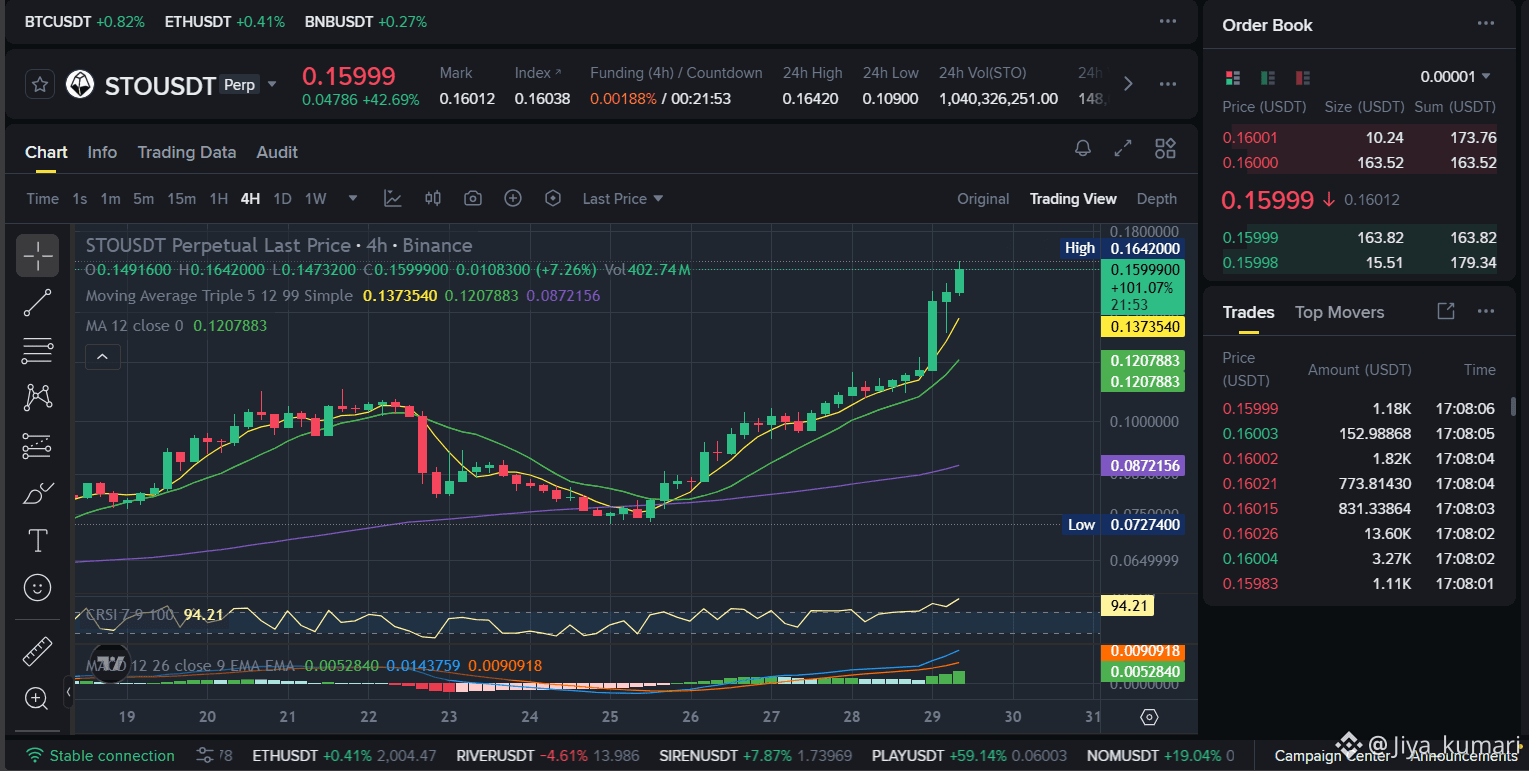1529x771 pixels.
Task: Switch to the Trades tab
Action: pyautogui.click(x=1248, y=312)
